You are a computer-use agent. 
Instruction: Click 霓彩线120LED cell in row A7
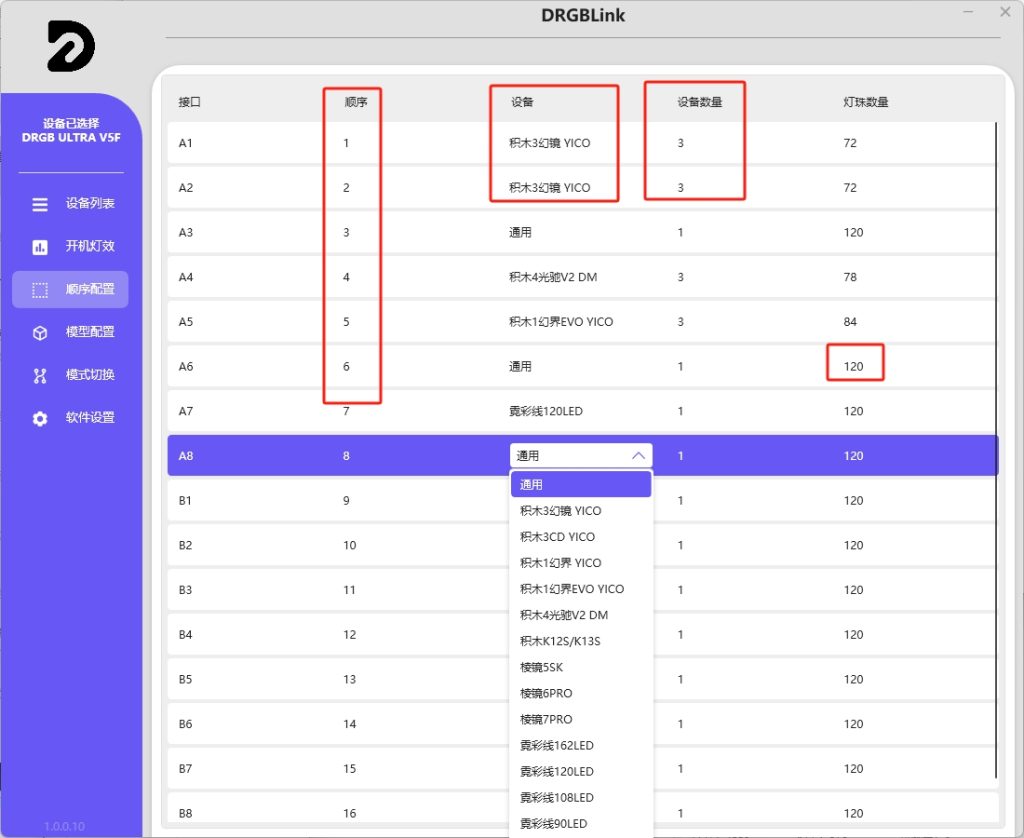click(545, 411)
